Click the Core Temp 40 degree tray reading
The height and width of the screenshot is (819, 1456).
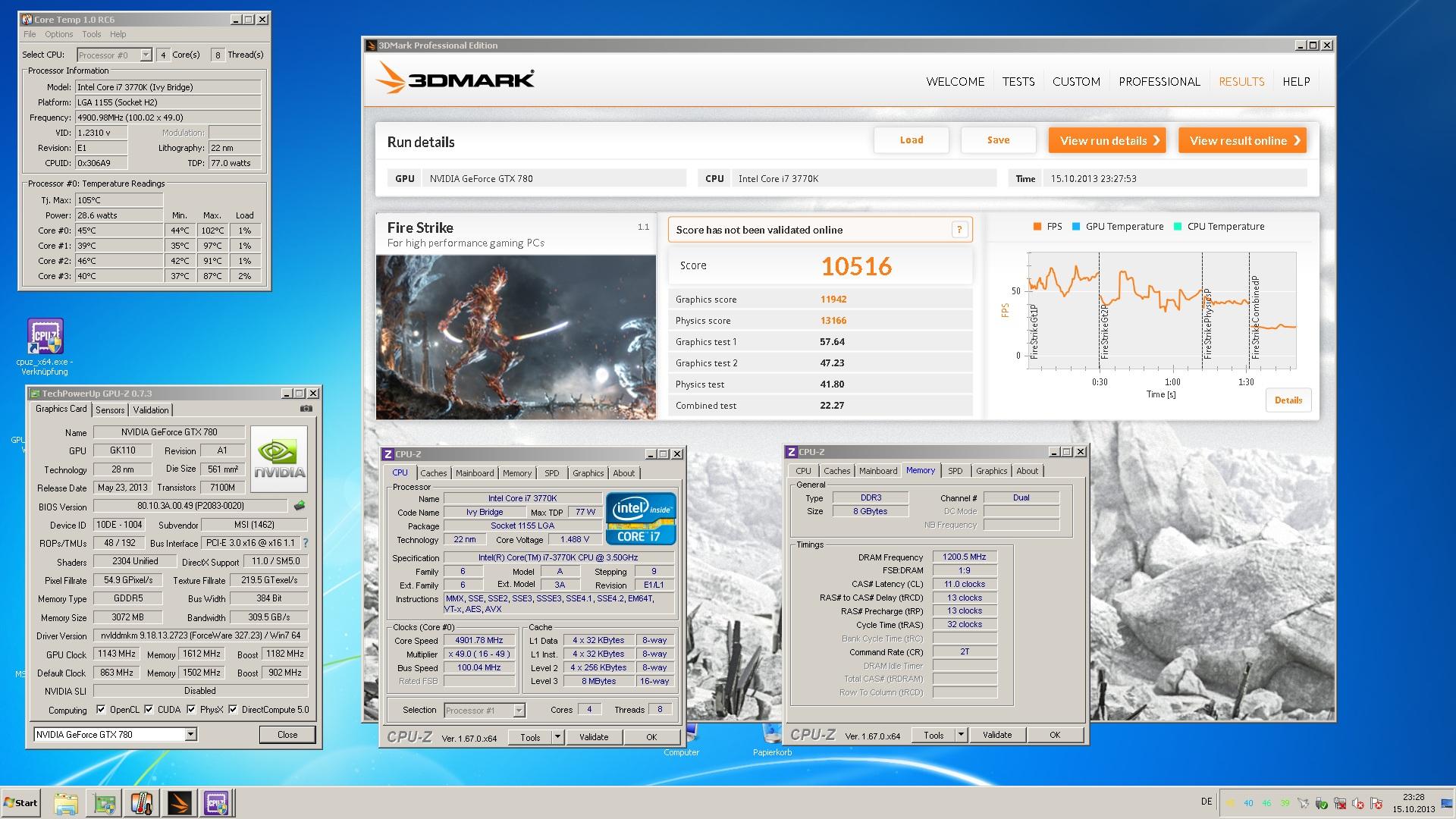click(1248, 803)
